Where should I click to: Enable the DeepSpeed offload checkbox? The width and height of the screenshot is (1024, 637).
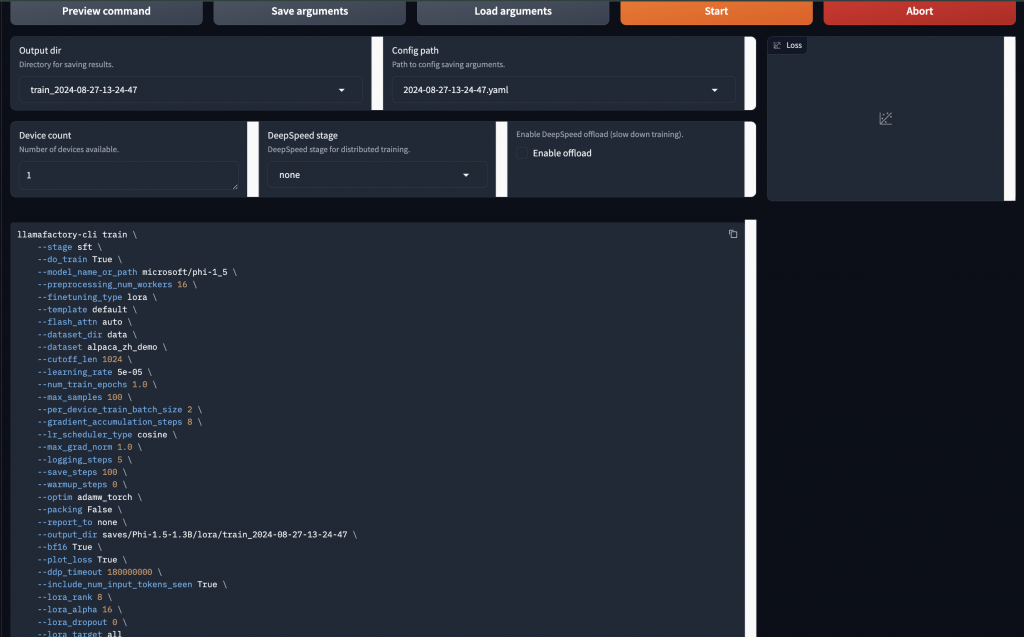(522, 153)
